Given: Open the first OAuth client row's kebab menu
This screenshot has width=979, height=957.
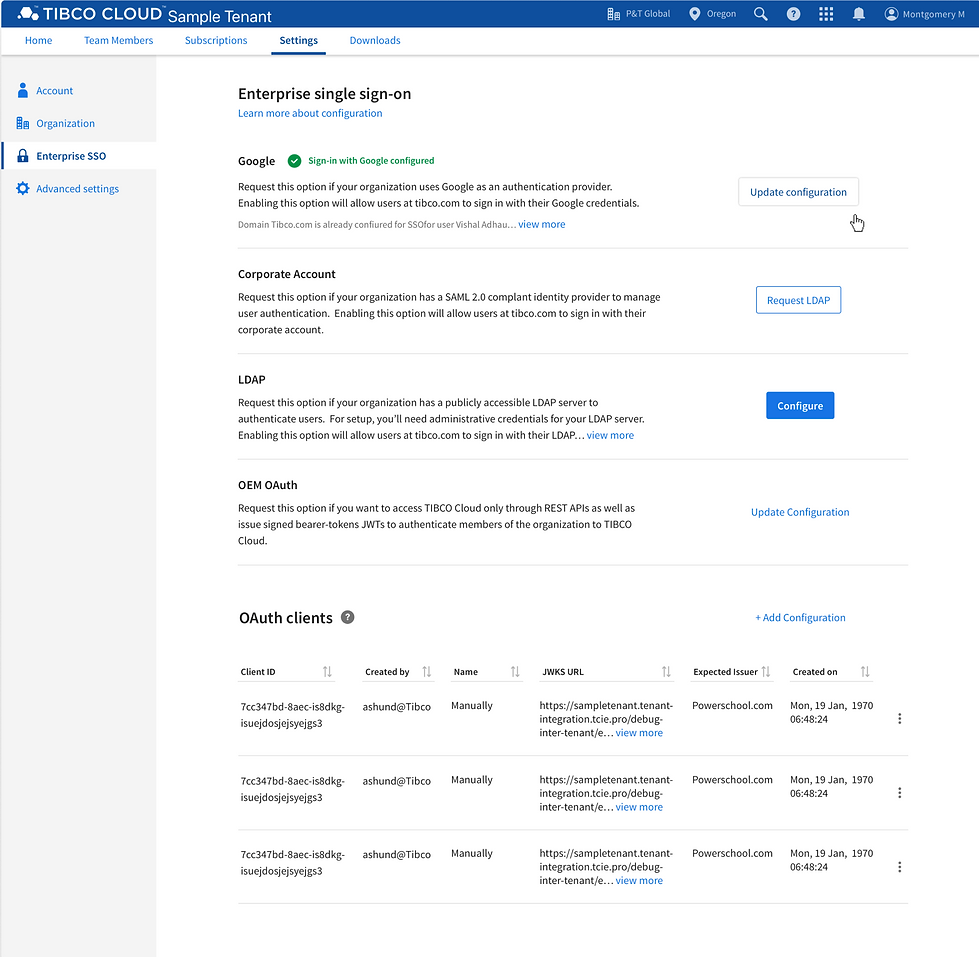Looking at the screenshot, I should [x=900, y=719].
